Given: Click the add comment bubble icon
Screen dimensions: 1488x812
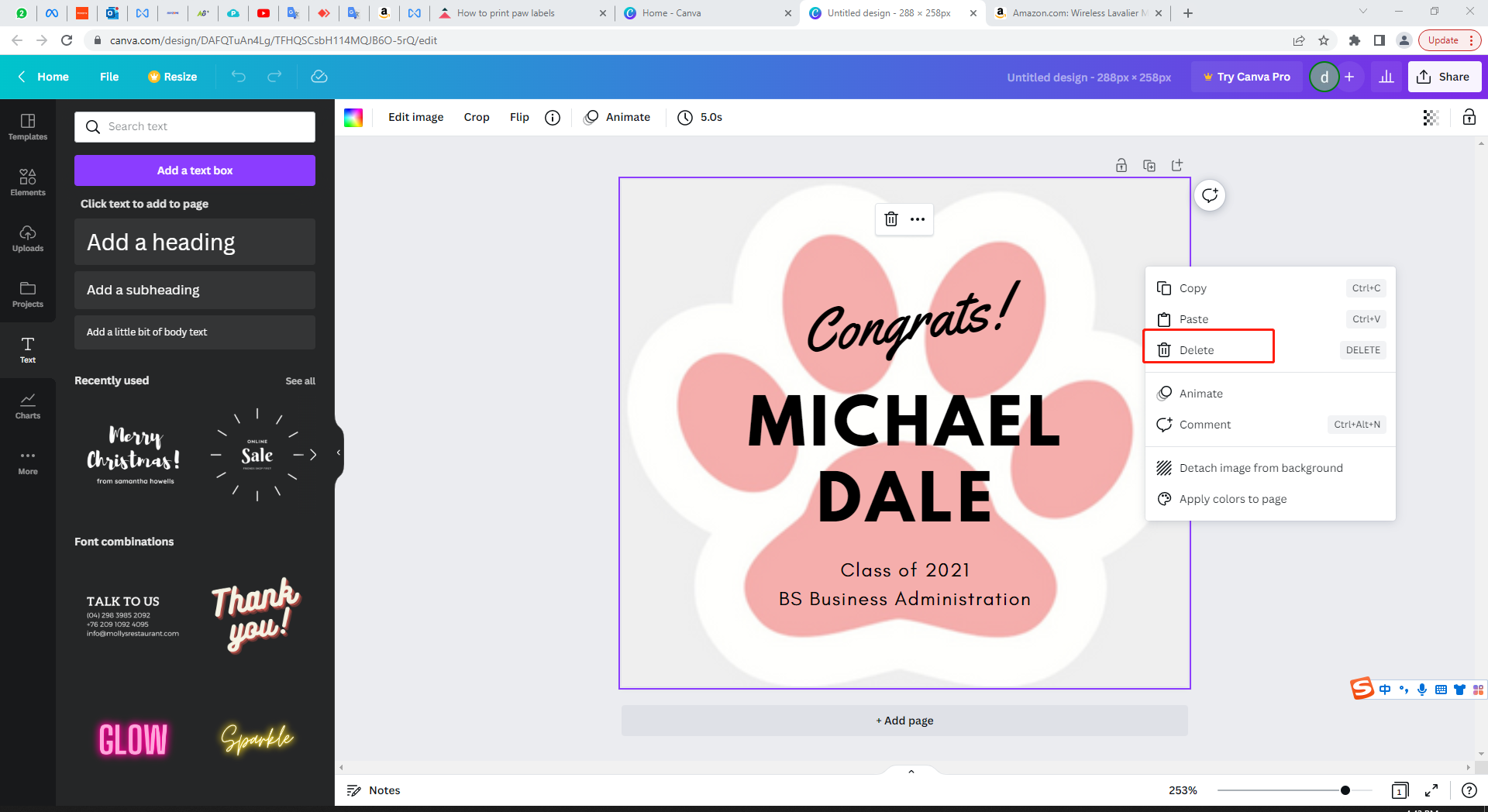Looking at the screenshot, I should 1210,195.
